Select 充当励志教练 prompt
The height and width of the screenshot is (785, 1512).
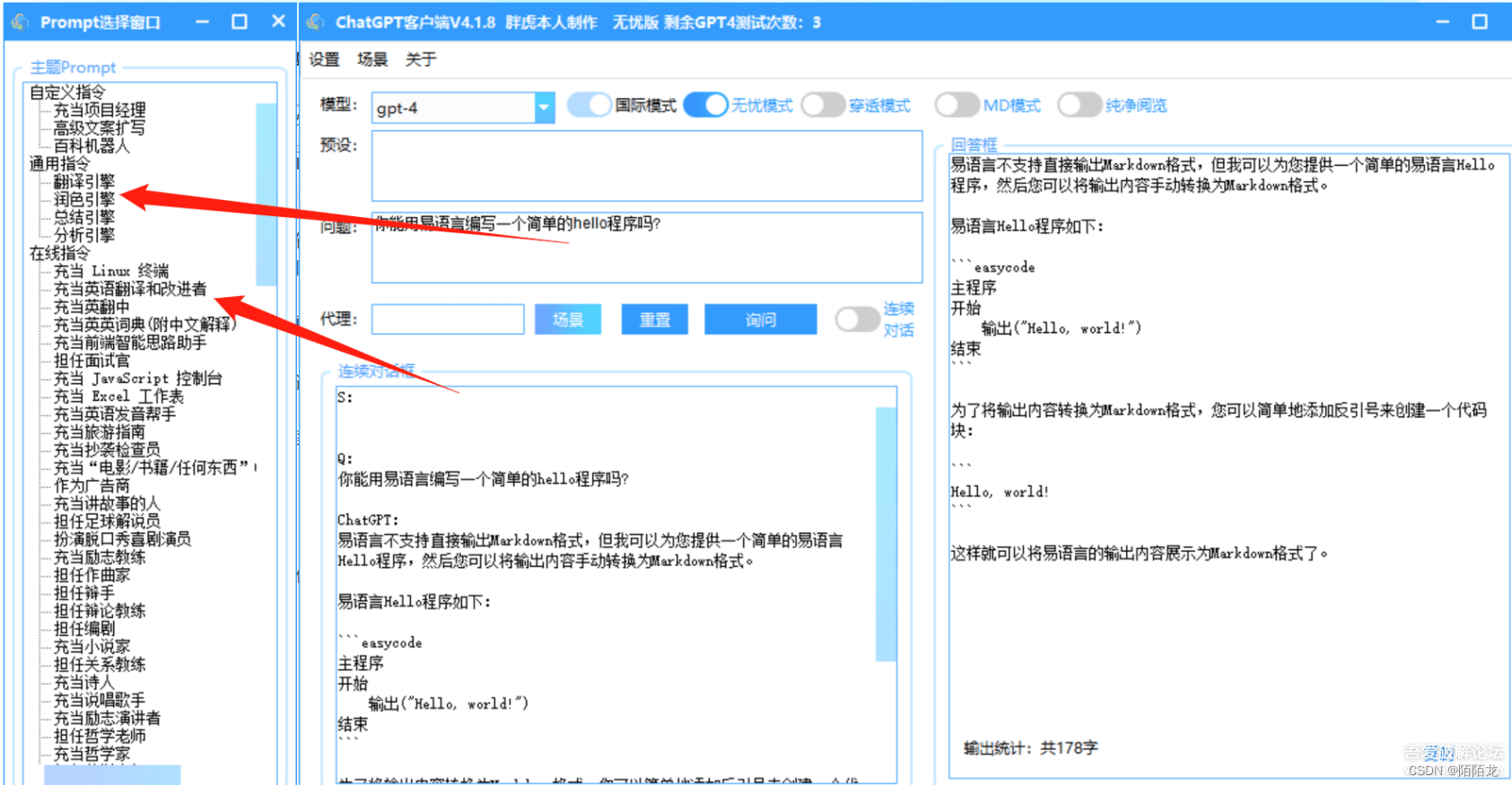pos(100,557)
